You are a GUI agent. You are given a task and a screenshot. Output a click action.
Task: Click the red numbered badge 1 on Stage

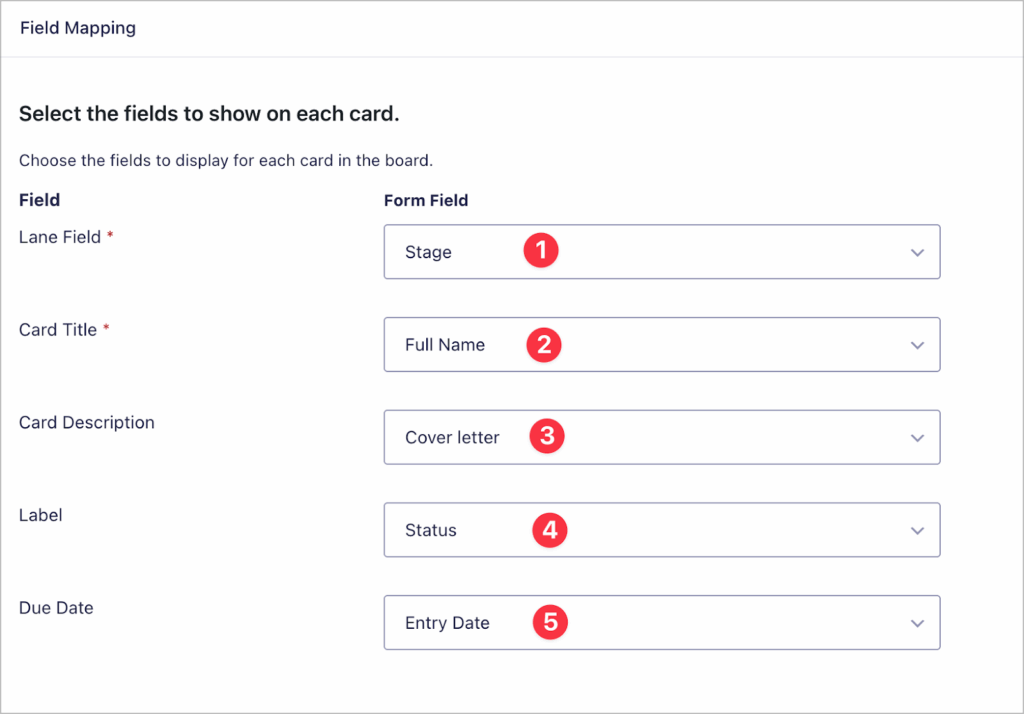(x=541, y=251)
